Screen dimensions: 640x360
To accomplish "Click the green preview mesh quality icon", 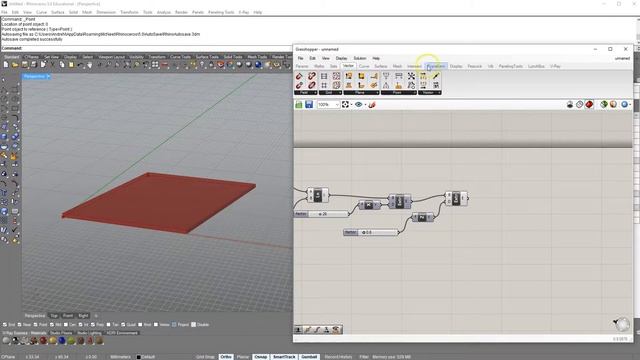I will point(604,105).
